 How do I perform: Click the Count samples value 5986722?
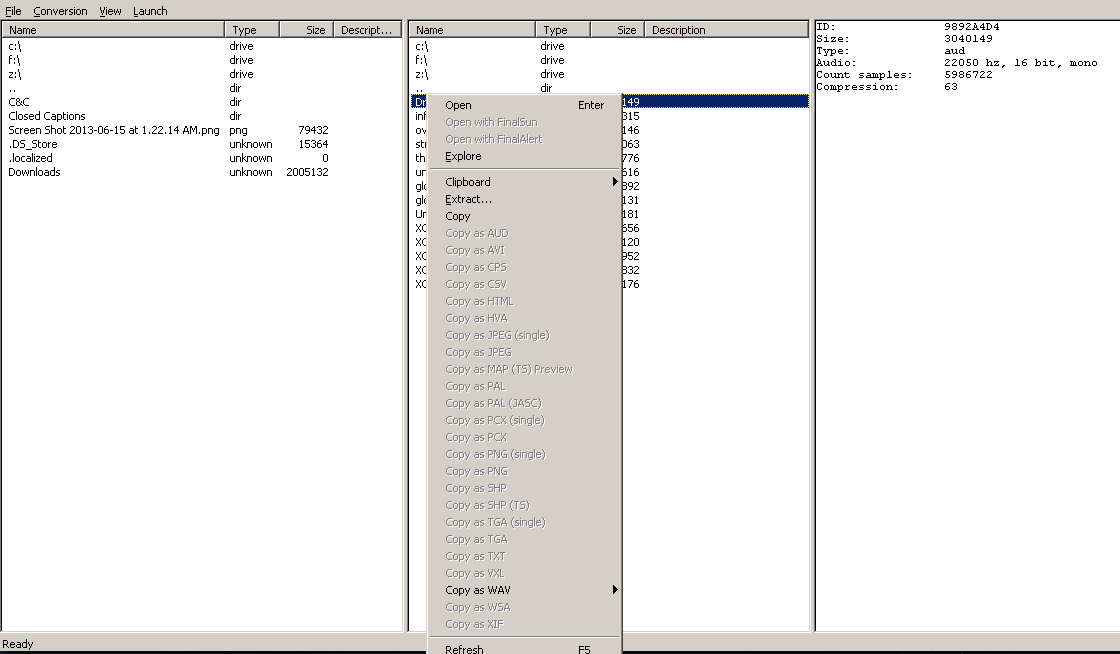coord(968,75)
